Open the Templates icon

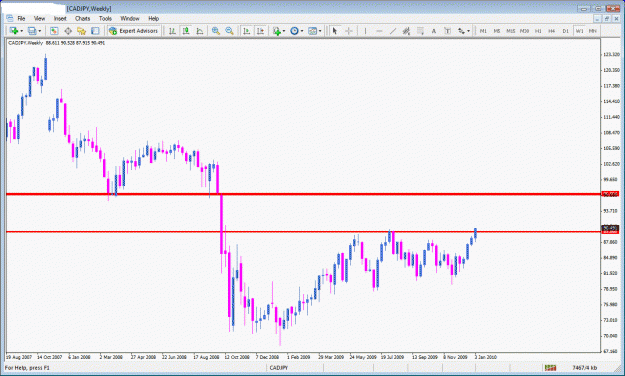(x=312, y=31)
